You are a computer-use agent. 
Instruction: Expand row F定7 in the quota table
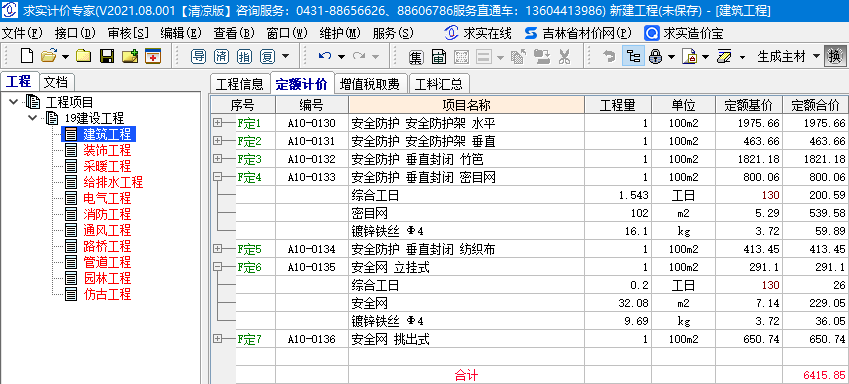(x=218, y=339)
